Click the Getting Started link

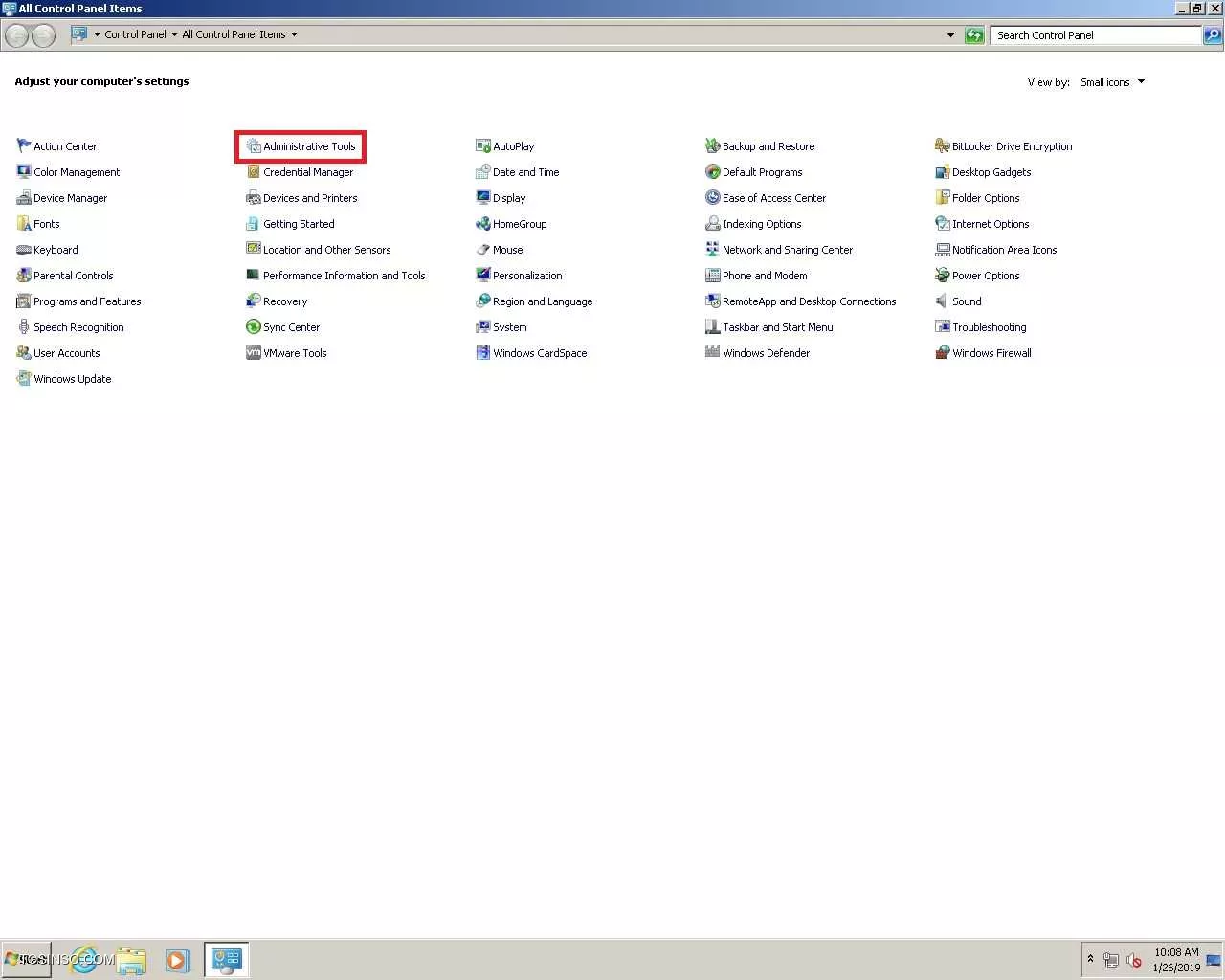[x=299, y=224]
